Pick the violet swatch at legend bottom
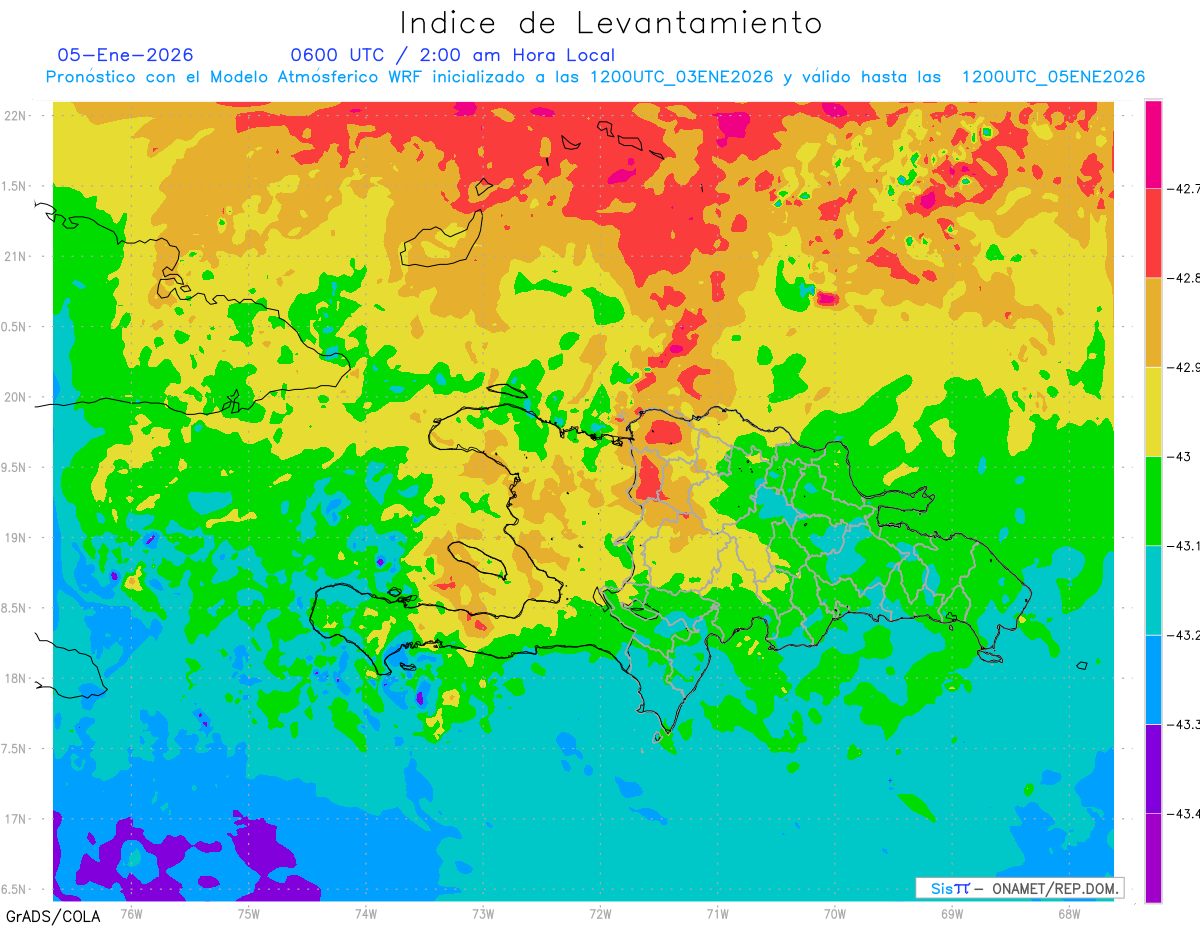The width and height of the screenshot is (1200, 927). (1153, 857)
